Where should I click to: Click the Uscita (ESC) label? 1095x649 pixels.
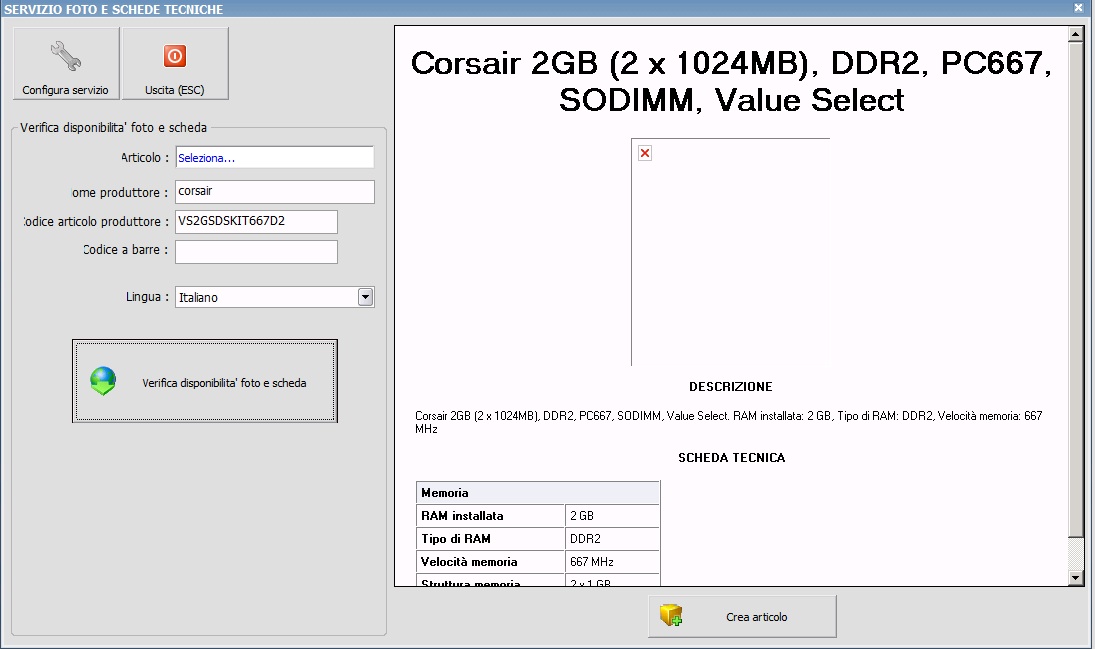tap(175, 90)
